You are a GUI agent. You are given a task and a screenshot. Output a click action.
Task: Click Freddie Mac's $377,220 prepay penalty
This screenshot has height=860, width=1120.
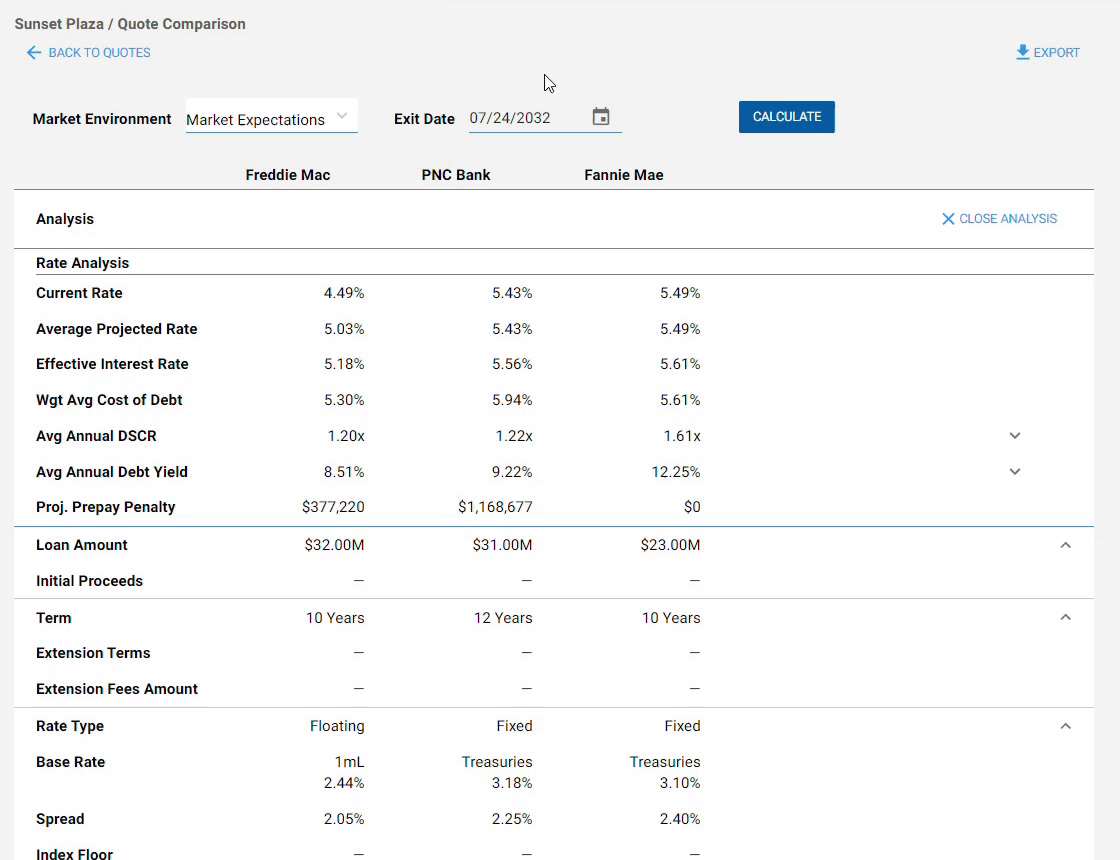pos(333,507)
